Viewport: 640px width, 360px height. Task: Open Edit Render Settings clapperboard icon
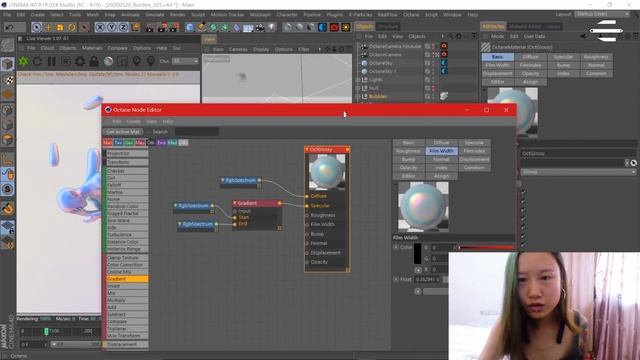(x=174, y=27)
